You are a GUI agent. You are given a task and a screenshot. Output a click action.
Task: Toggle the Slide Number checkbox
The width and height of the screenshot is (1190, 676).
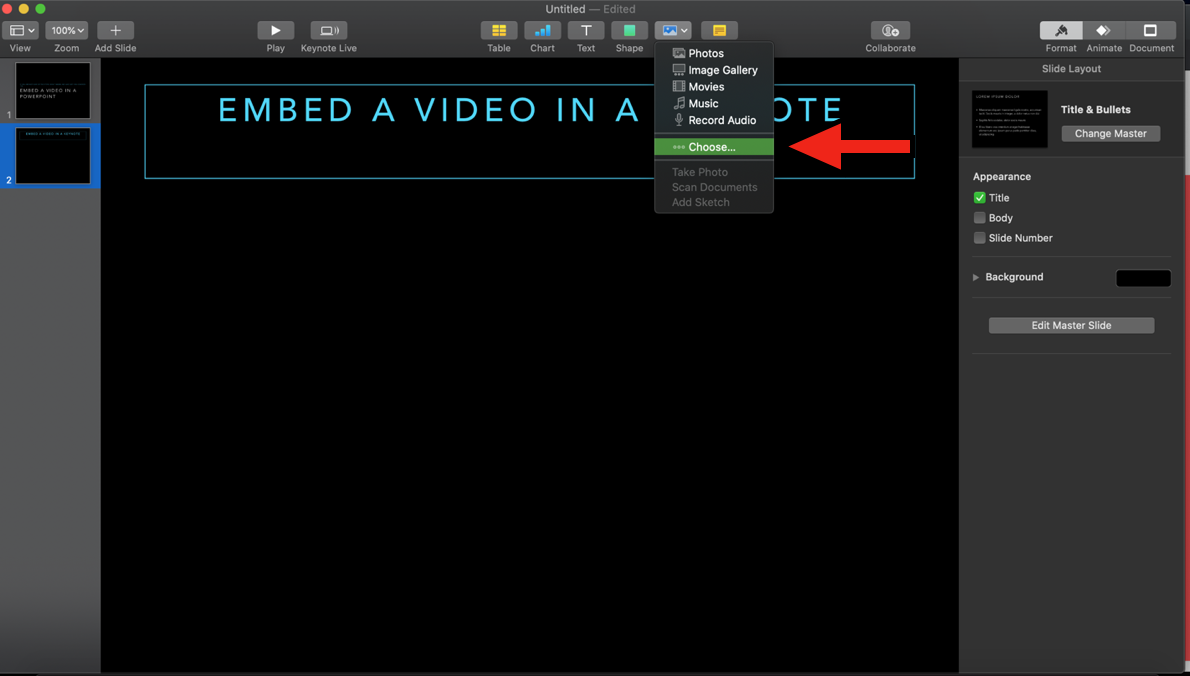(x=980, y=238)
